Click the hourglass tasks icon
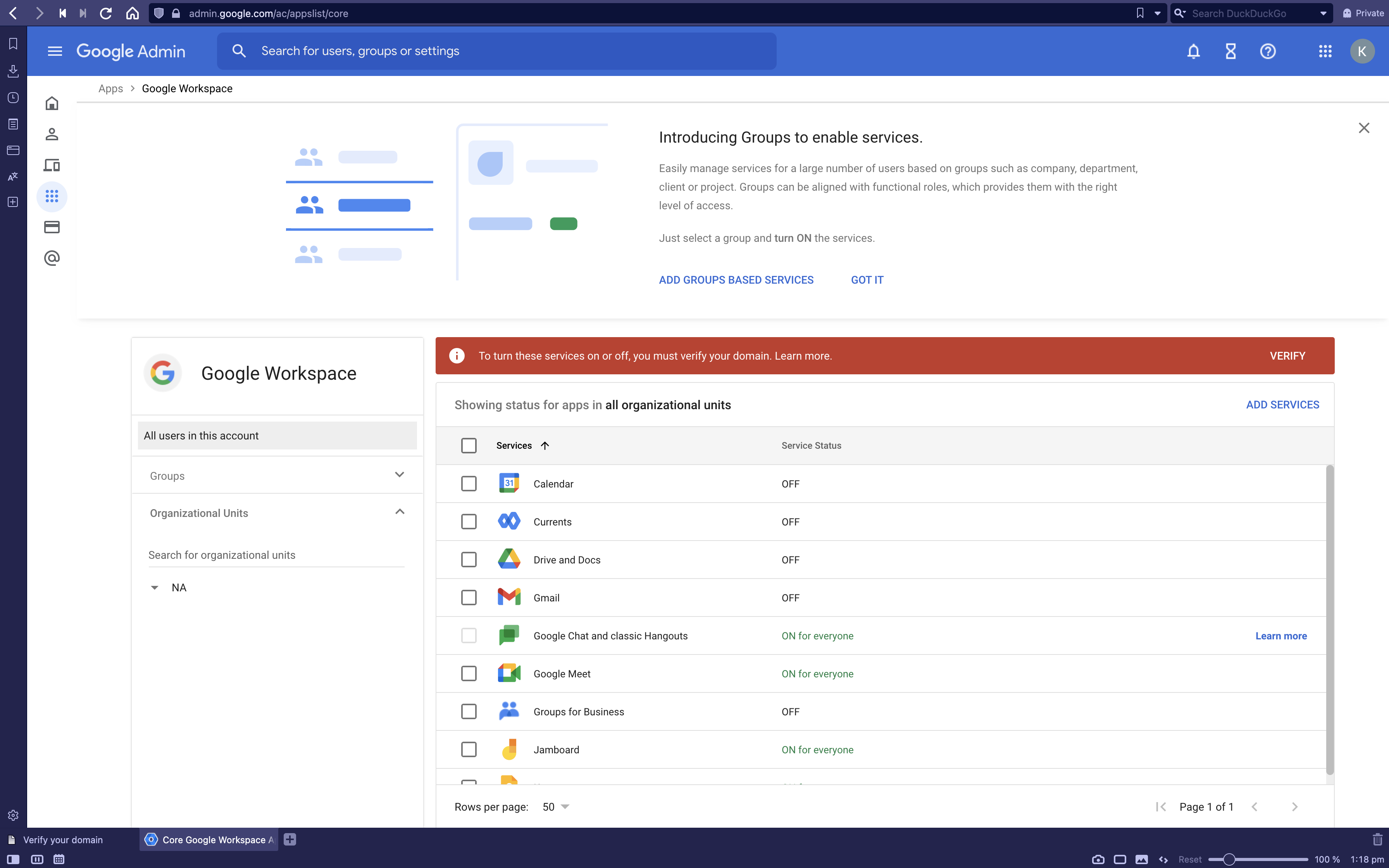1389x868 pixels. (1230, 52)
